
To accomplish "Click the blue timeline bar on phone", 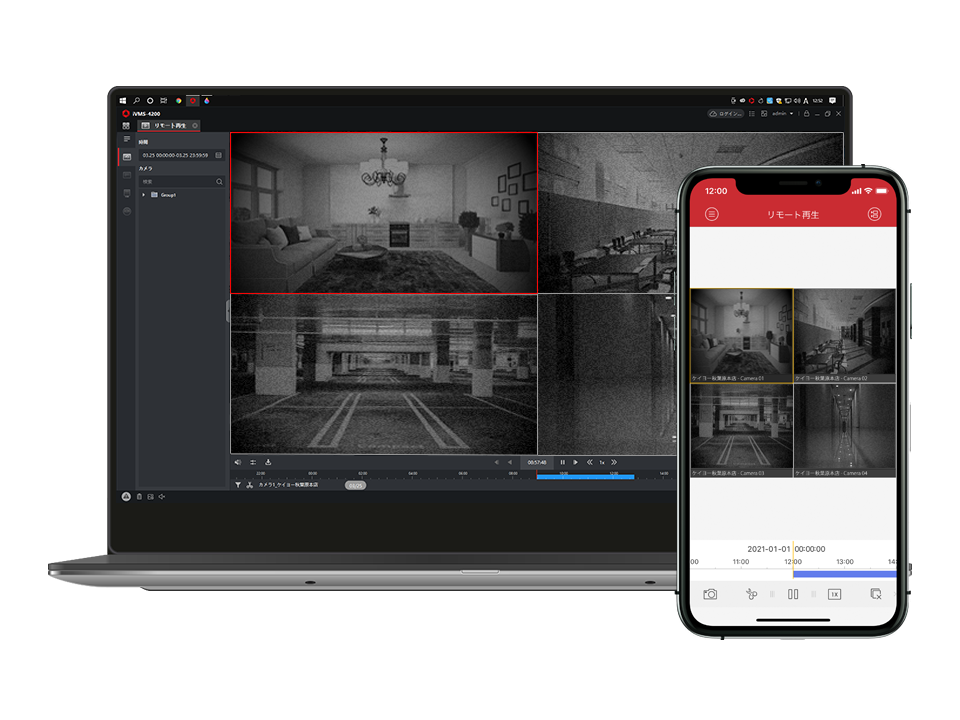I will click(844, 574).
